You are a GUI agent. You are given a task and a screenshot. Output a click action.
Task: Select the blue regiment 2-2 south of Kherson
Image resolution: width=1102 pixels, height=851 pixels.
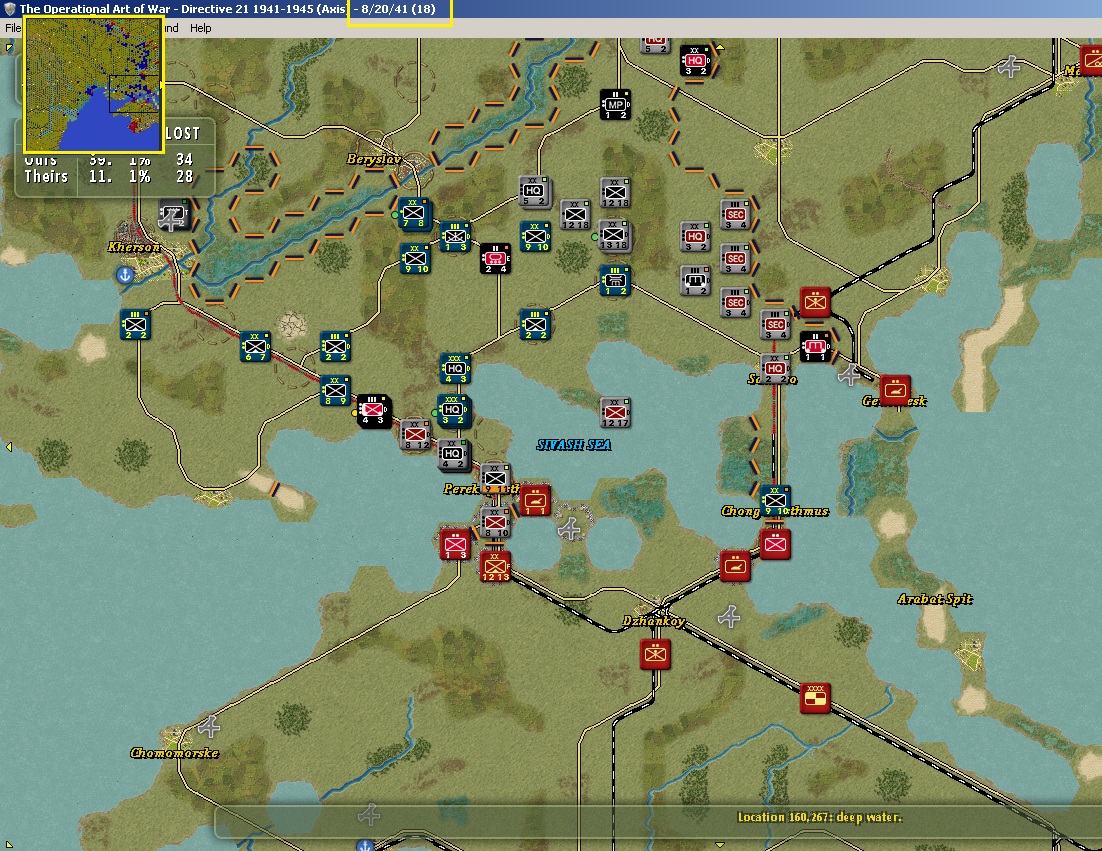coord(135,325)
